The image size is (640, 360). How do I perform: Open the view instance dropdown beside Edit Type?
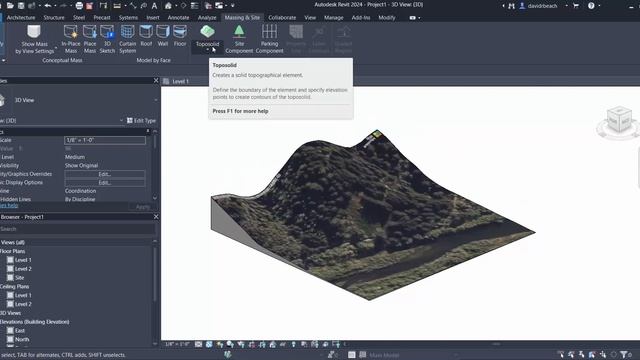121,120
